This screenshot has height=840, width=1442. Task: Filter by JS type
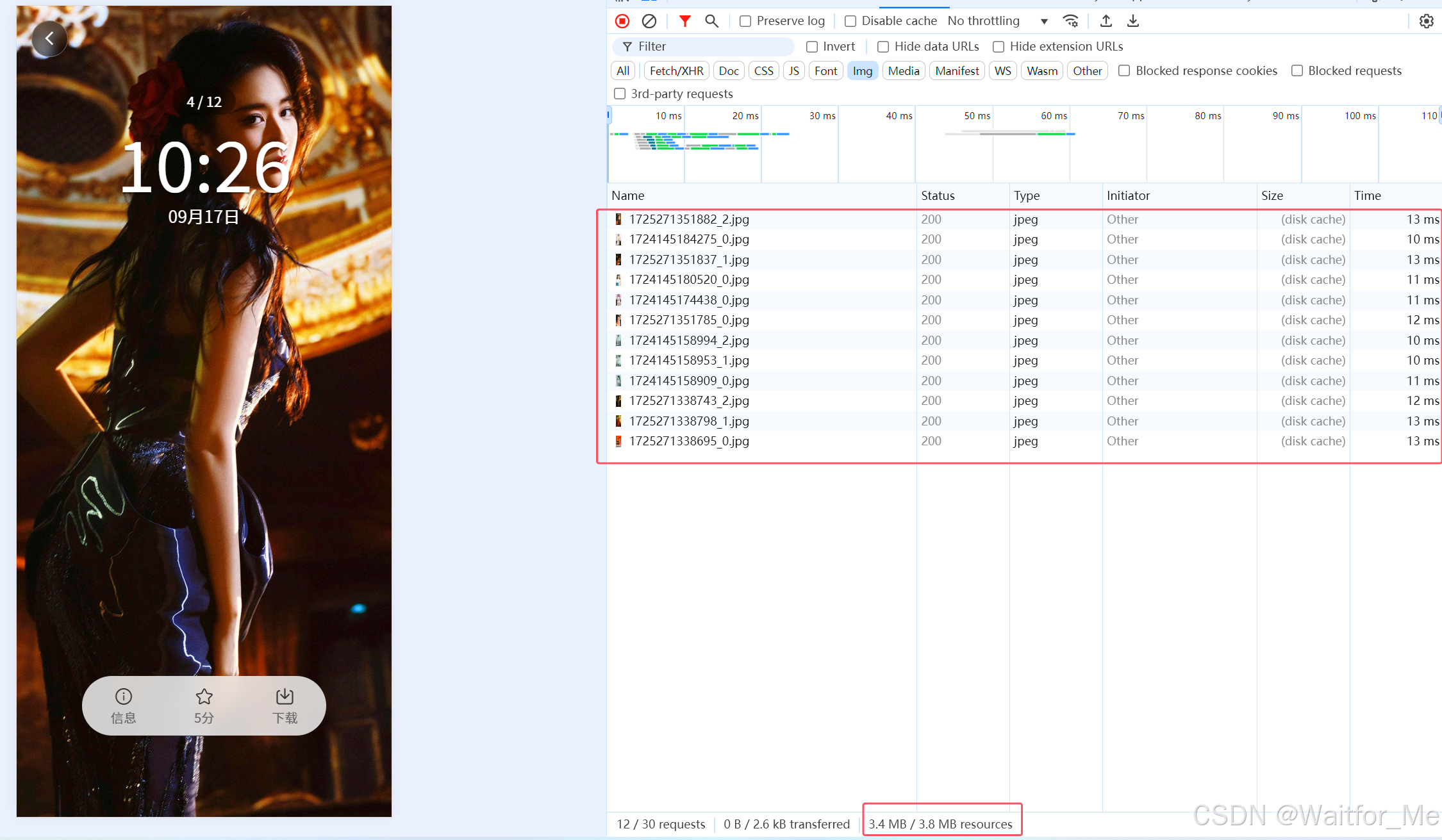(x=793, y=70)
